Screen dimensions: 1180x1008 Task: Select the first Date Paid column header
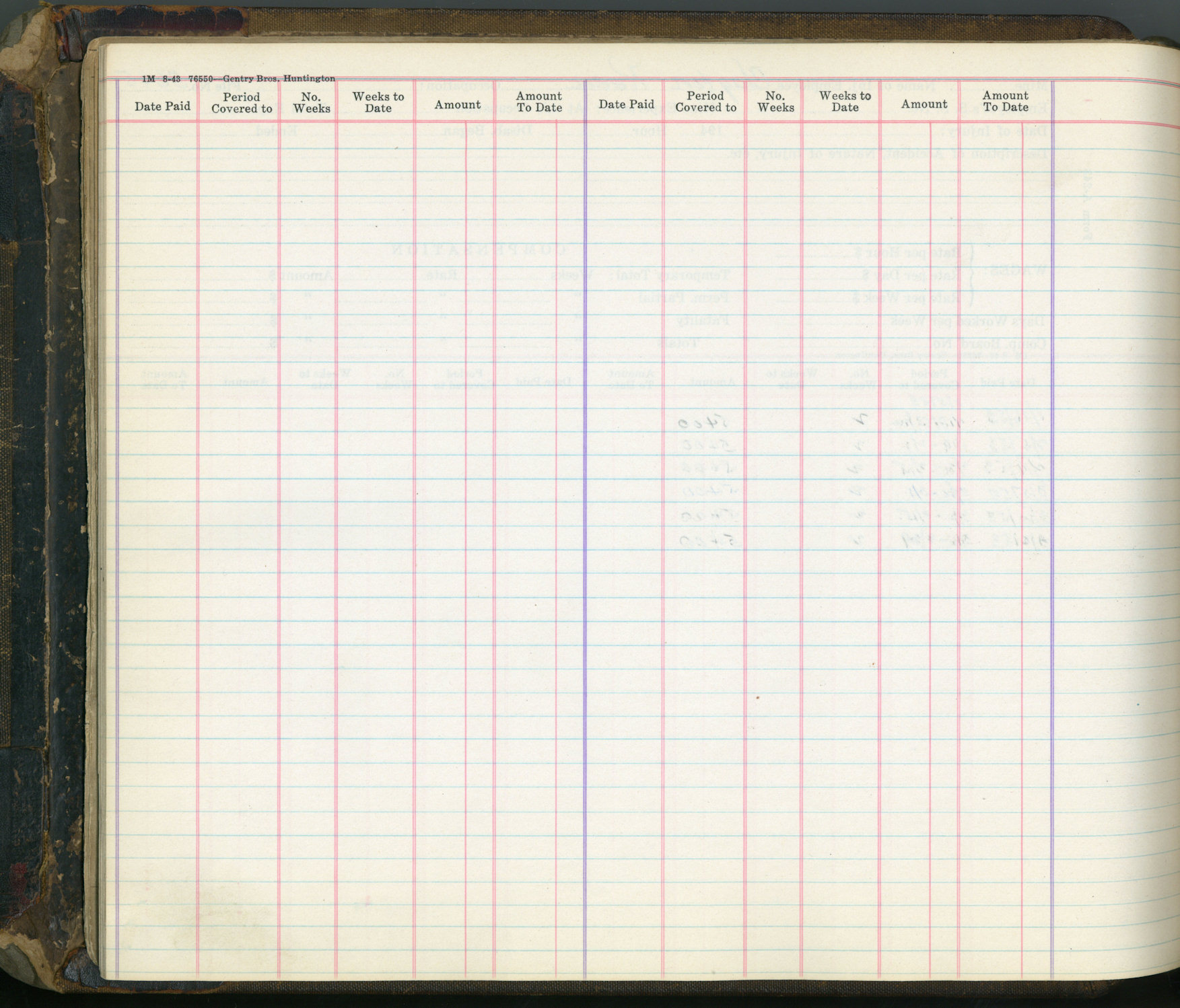162,106
